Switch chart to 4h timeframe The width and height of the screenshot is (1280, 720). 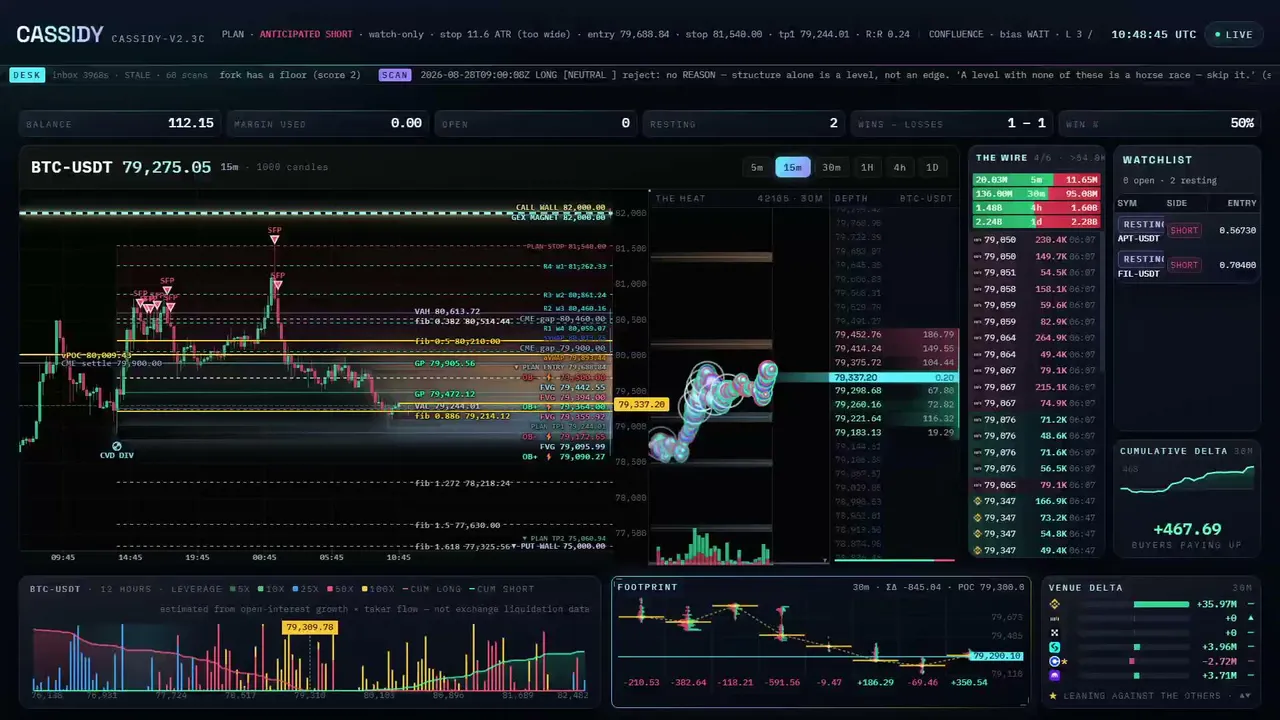900,167
